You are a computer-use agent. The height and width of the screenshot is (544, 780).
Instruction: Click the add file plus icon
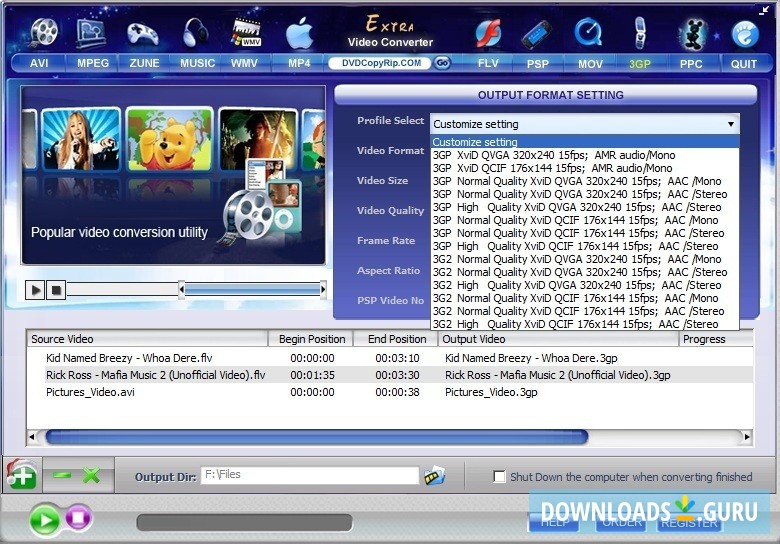[x=21, y=475]
